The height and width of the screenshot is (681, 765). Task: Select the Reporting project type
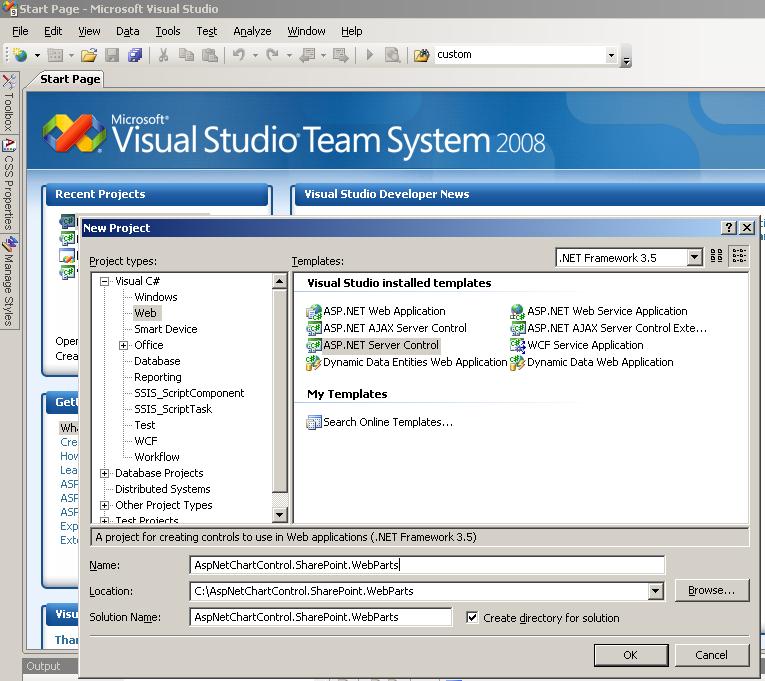[158, 377]
